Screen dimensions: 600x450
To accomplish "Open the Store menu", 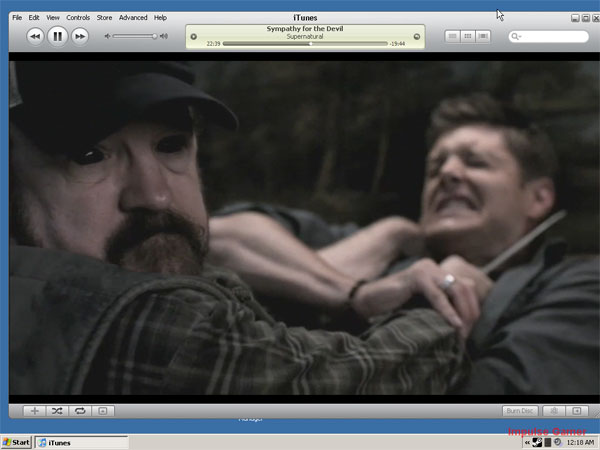I will [x=104, y=18].
